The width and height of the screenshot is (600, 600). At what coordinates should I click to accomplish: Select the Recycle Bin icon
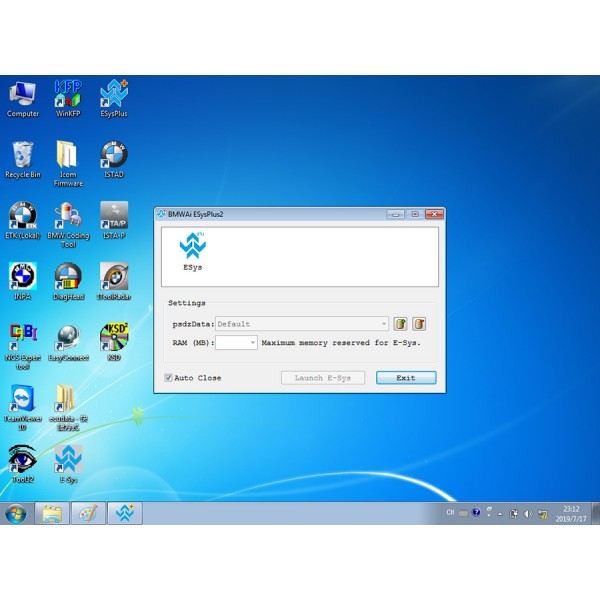[23, 160]
